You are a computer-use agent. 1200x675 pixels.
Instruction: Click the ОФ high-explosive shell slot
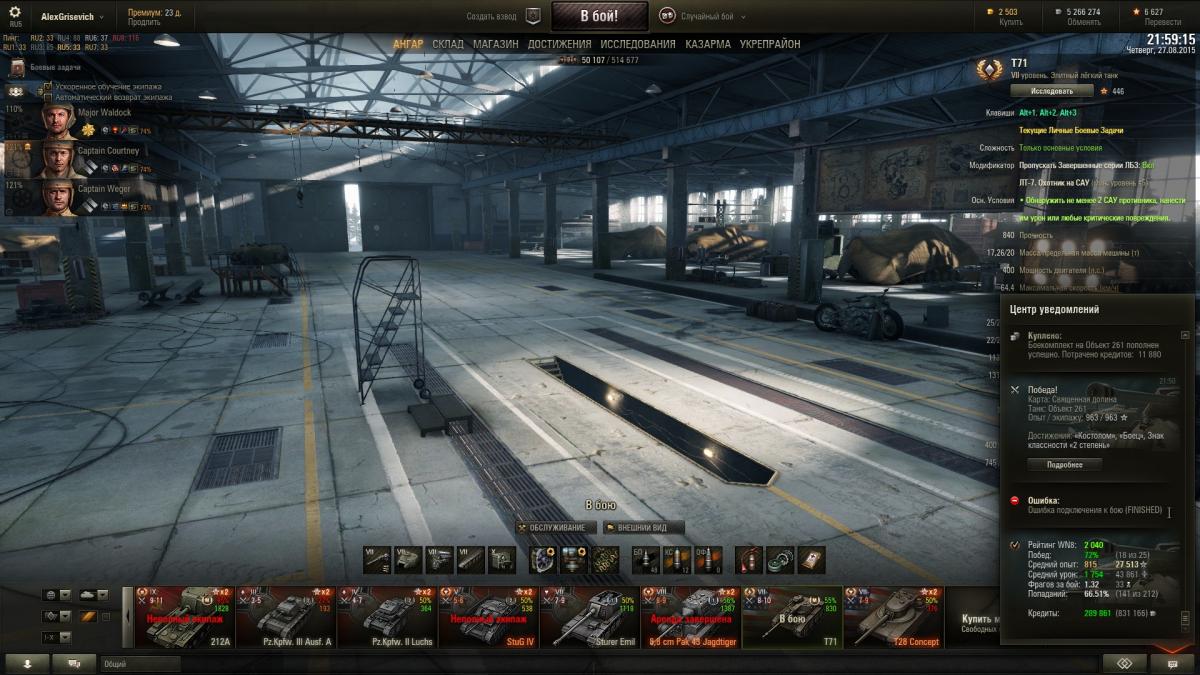click(708, 560)
